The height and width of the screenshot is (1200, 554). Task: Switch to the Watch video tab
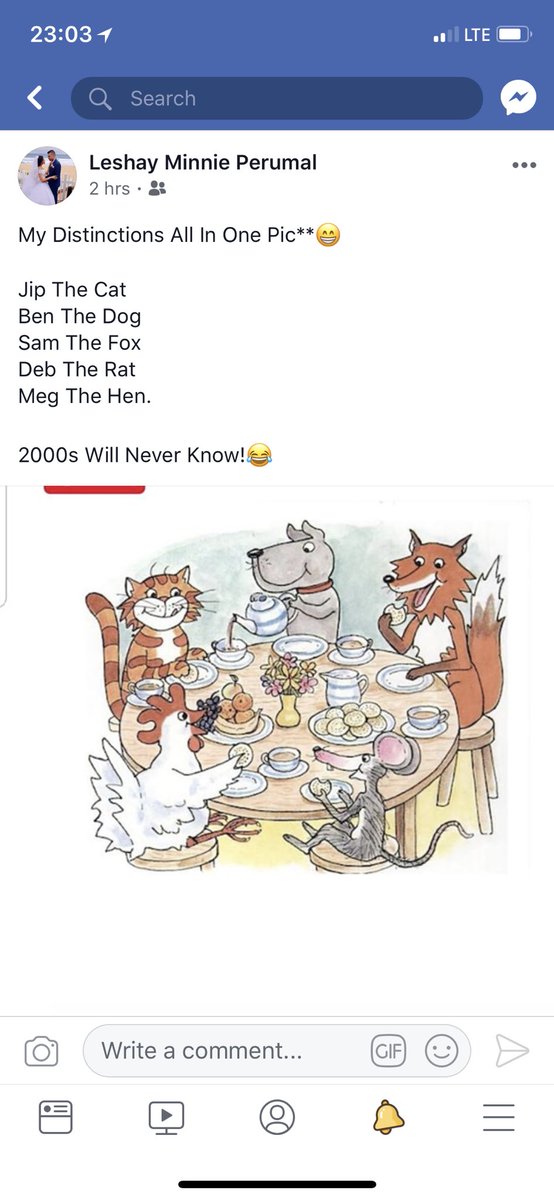tap(166, 1117)
